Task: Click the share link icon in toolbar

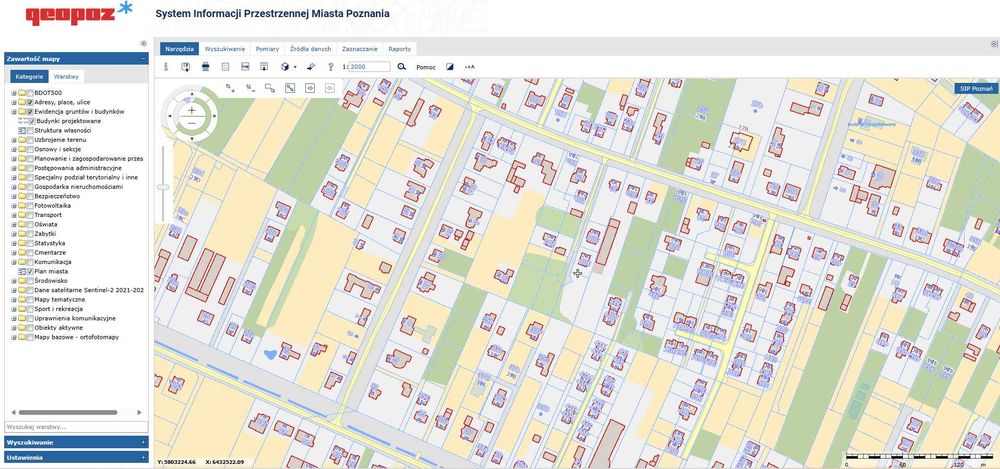Action: (x=311, y=66)
